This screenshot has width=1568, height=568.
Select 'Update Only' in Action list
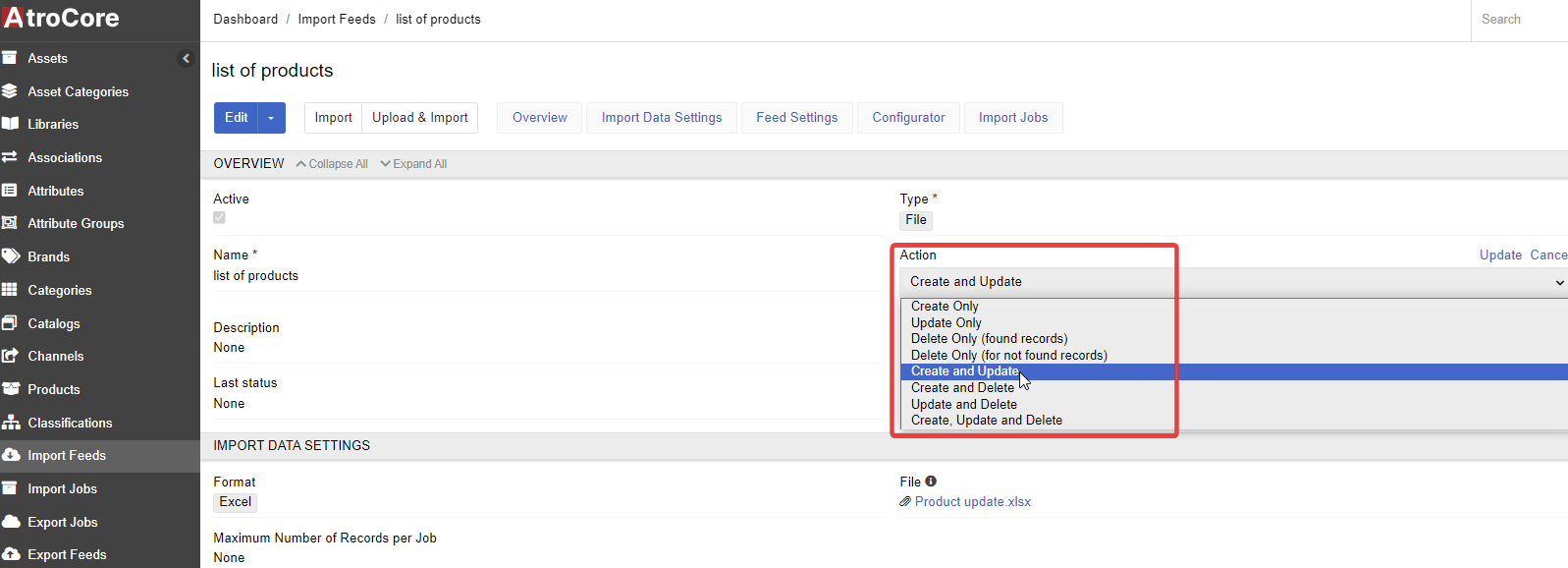click(946, 322)
